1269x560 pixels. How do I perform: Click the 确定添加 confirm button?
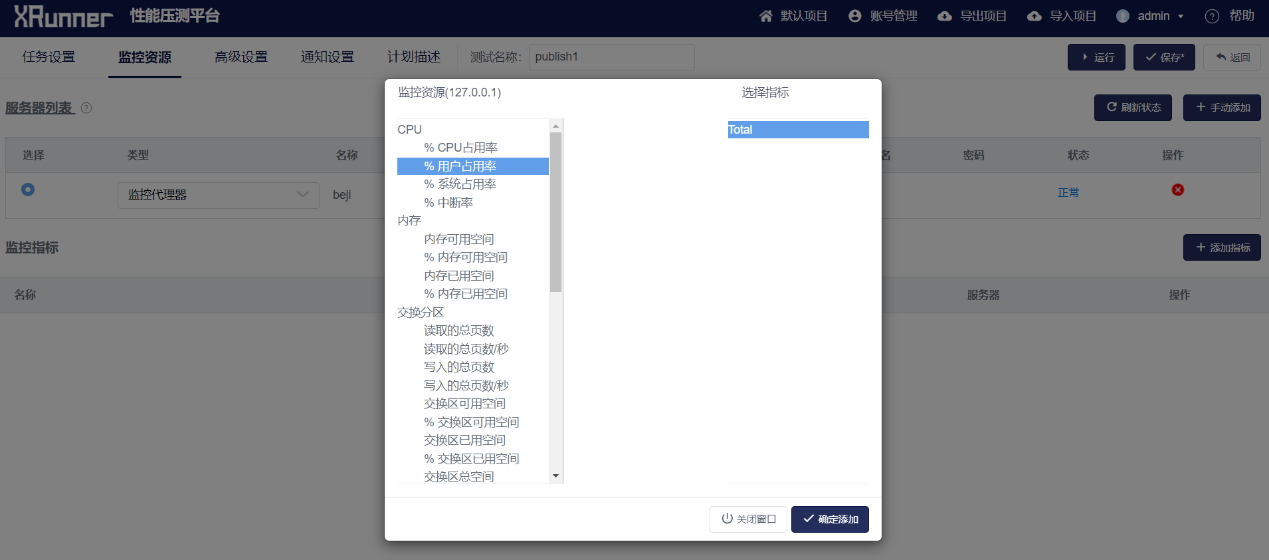click(x=829, y=520)
